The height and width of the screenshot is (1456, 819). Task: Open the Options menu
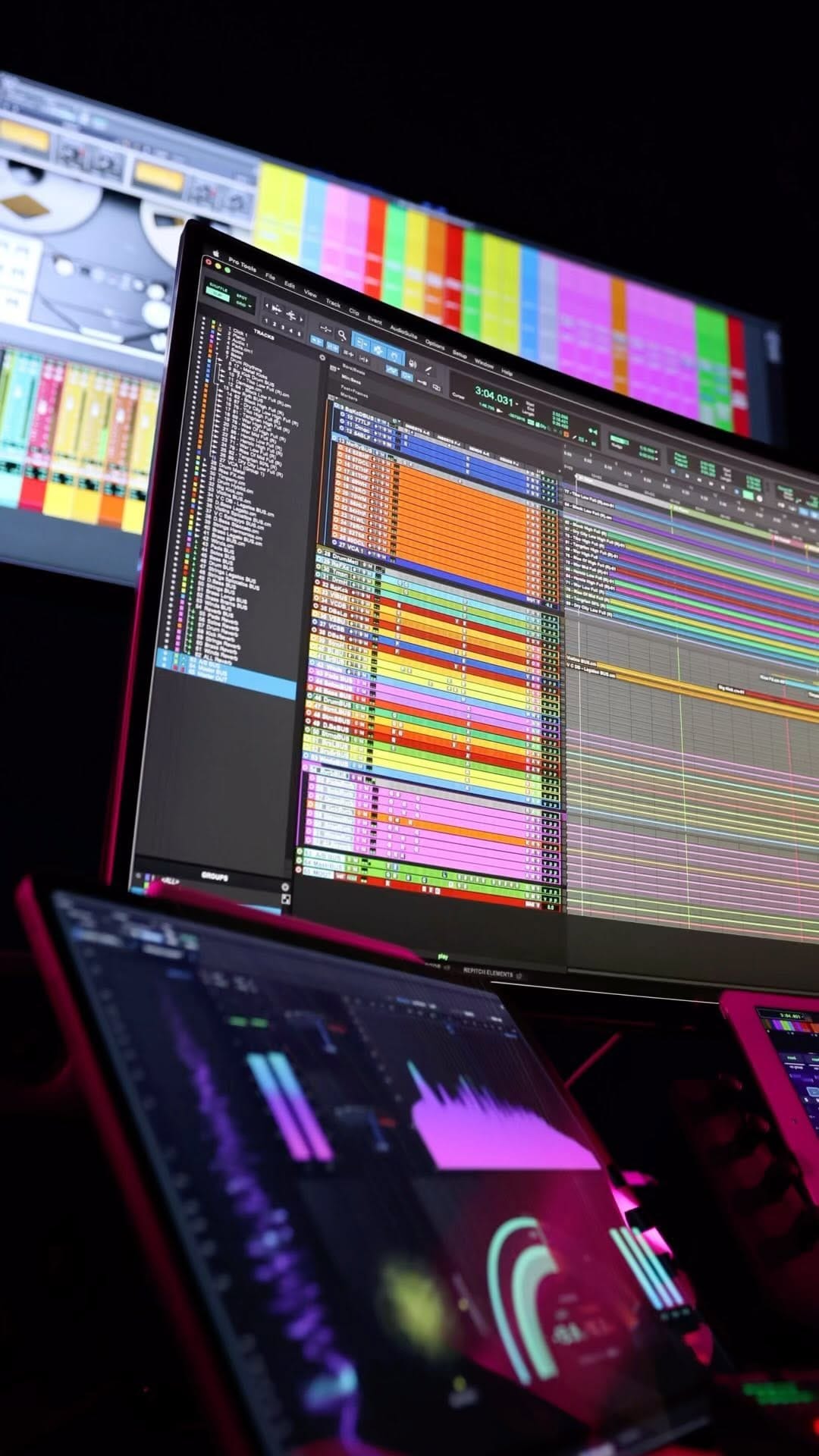point(435,344)
